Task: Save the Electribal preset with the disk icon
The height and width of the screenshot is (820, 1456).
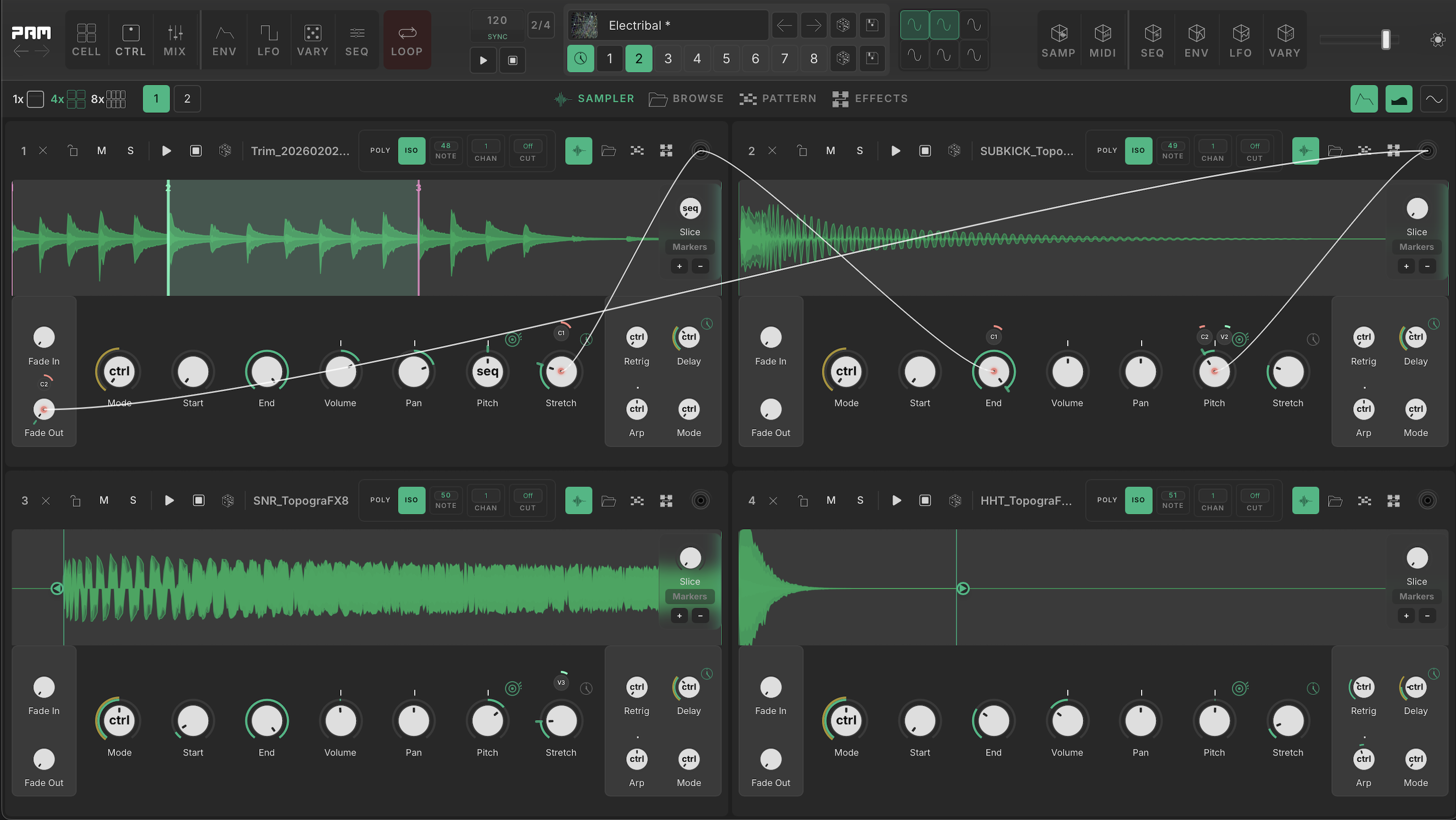Action: pyautogui.click(x=872, y=25)
